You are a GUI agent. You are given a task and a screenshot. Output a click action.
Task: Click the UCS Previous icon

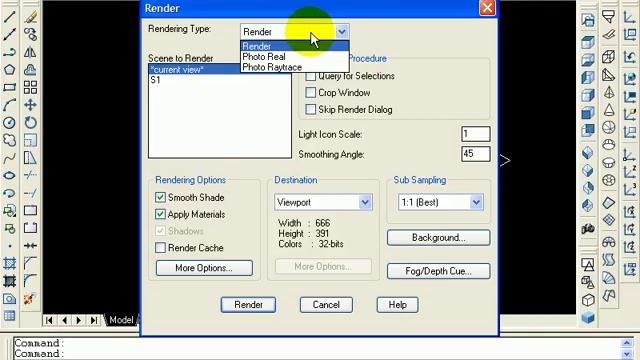point(630,57)
